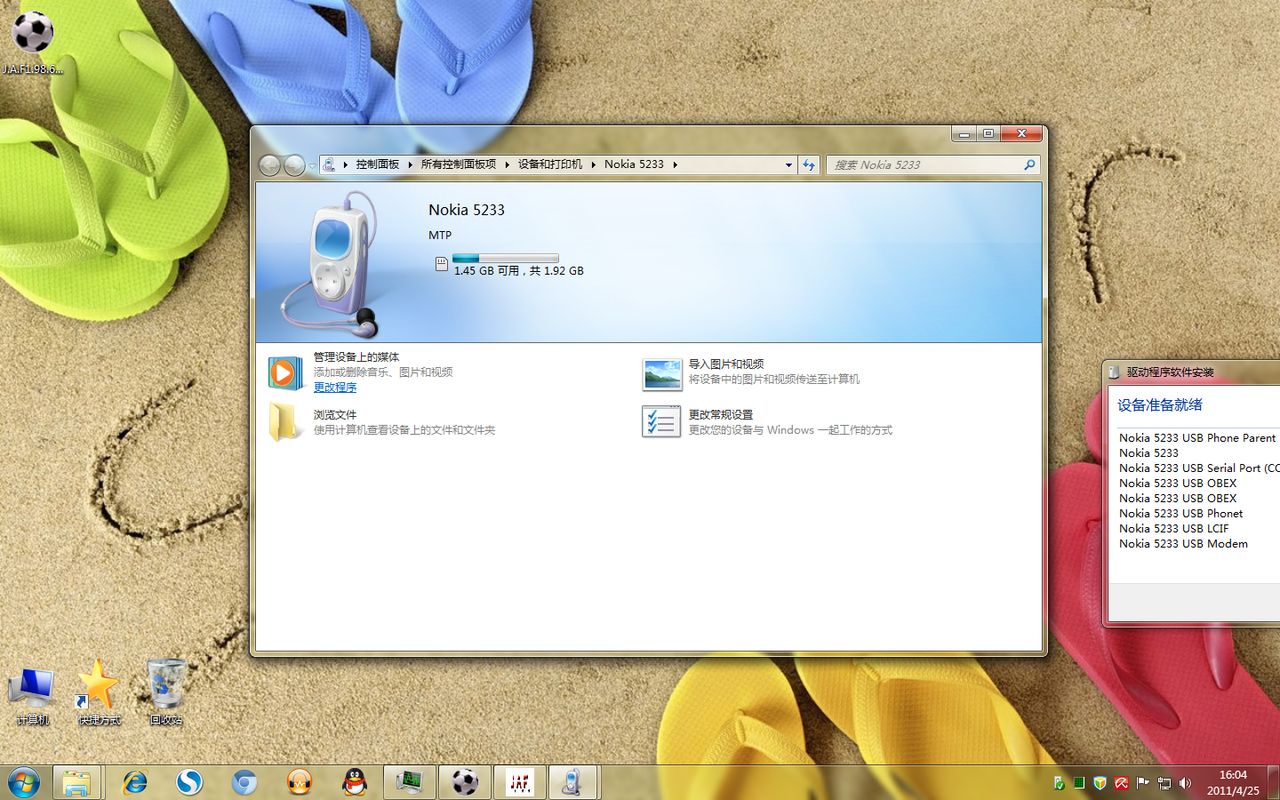Open QQ penguin from the taskbar

tap(353, 781)
